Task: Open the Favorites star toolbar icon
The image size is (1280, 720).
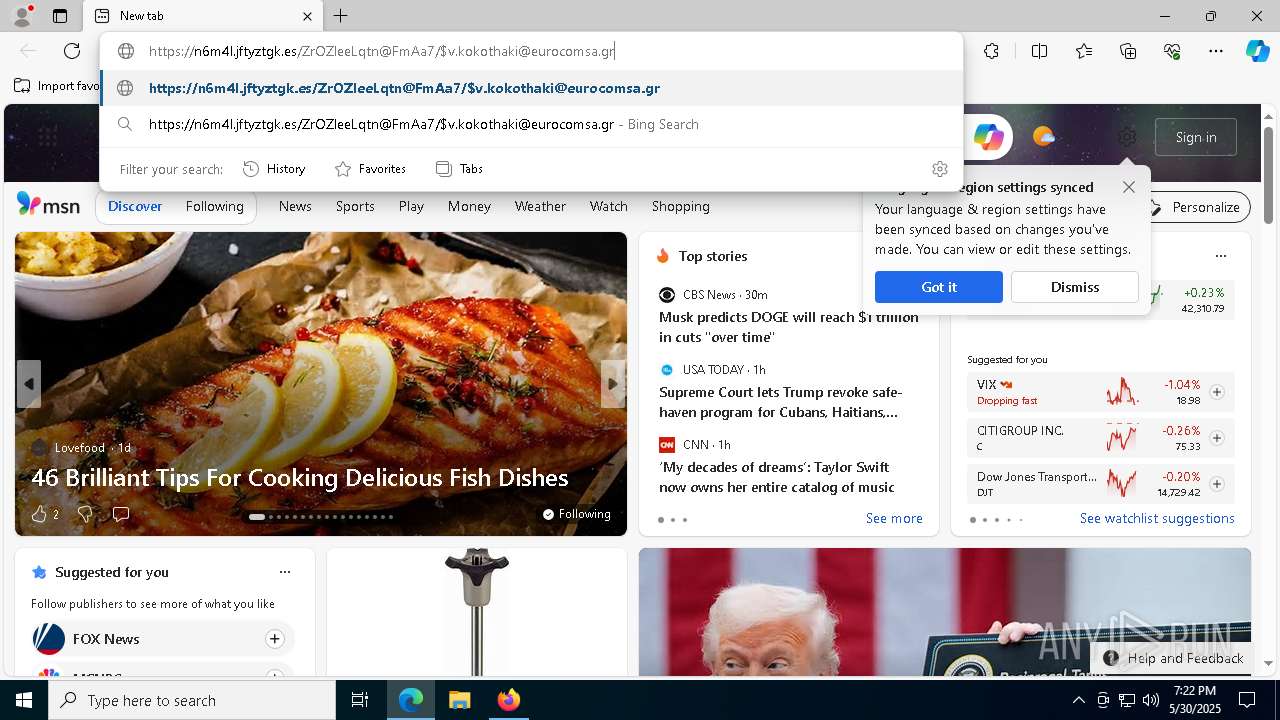Action: [1084, 51]
